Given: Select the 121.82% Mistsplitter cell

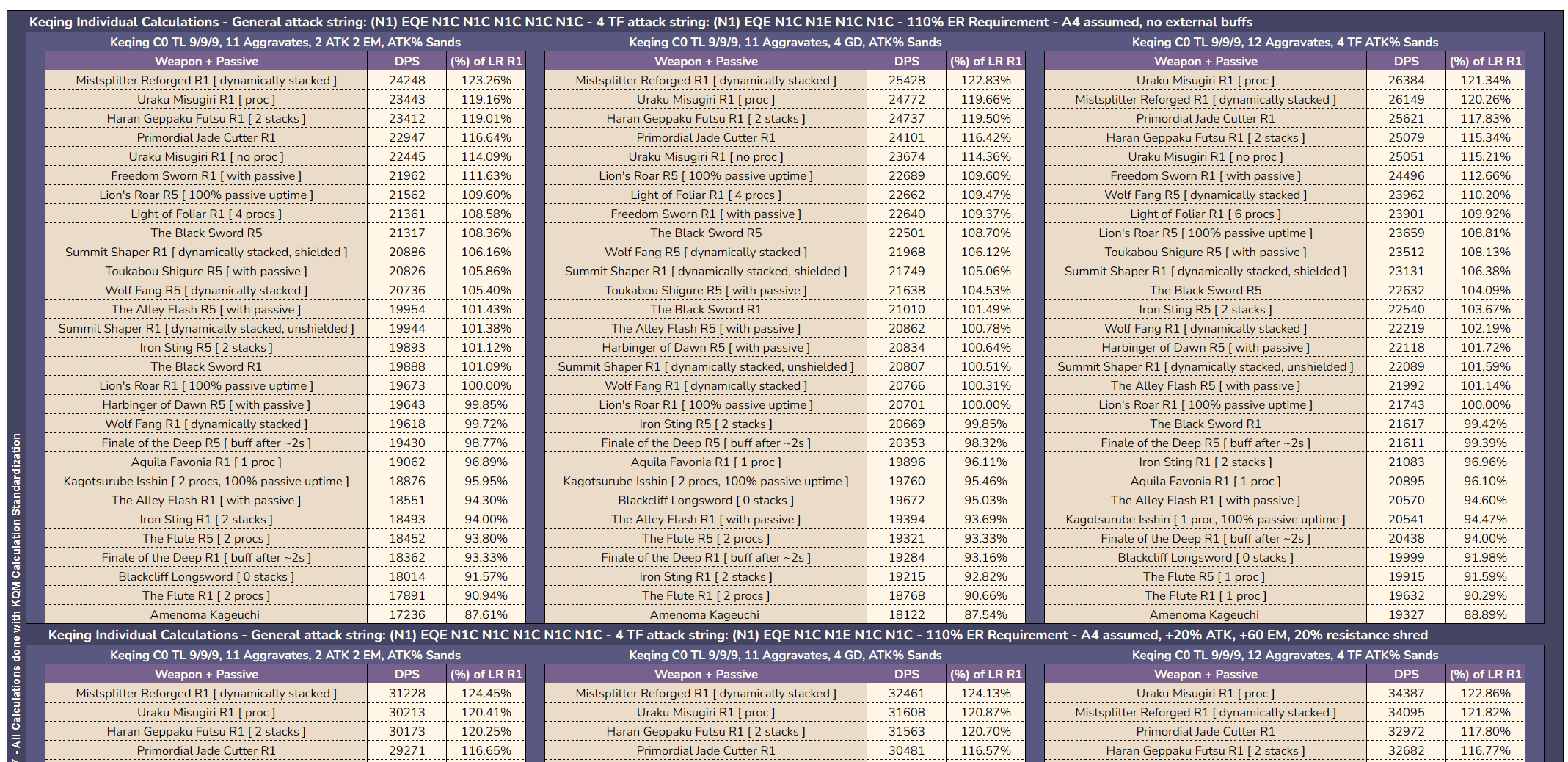Looking at the screenshot, I should pos(1485,712).
